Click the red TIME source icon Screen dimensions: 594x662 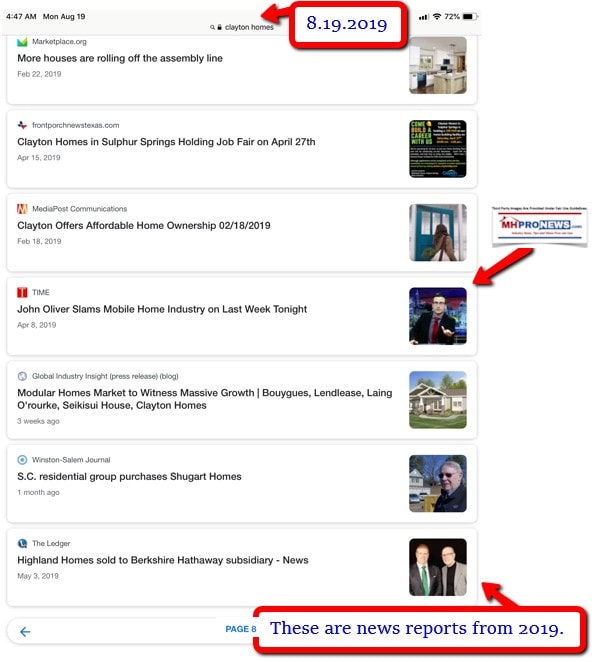coord(22,292)
